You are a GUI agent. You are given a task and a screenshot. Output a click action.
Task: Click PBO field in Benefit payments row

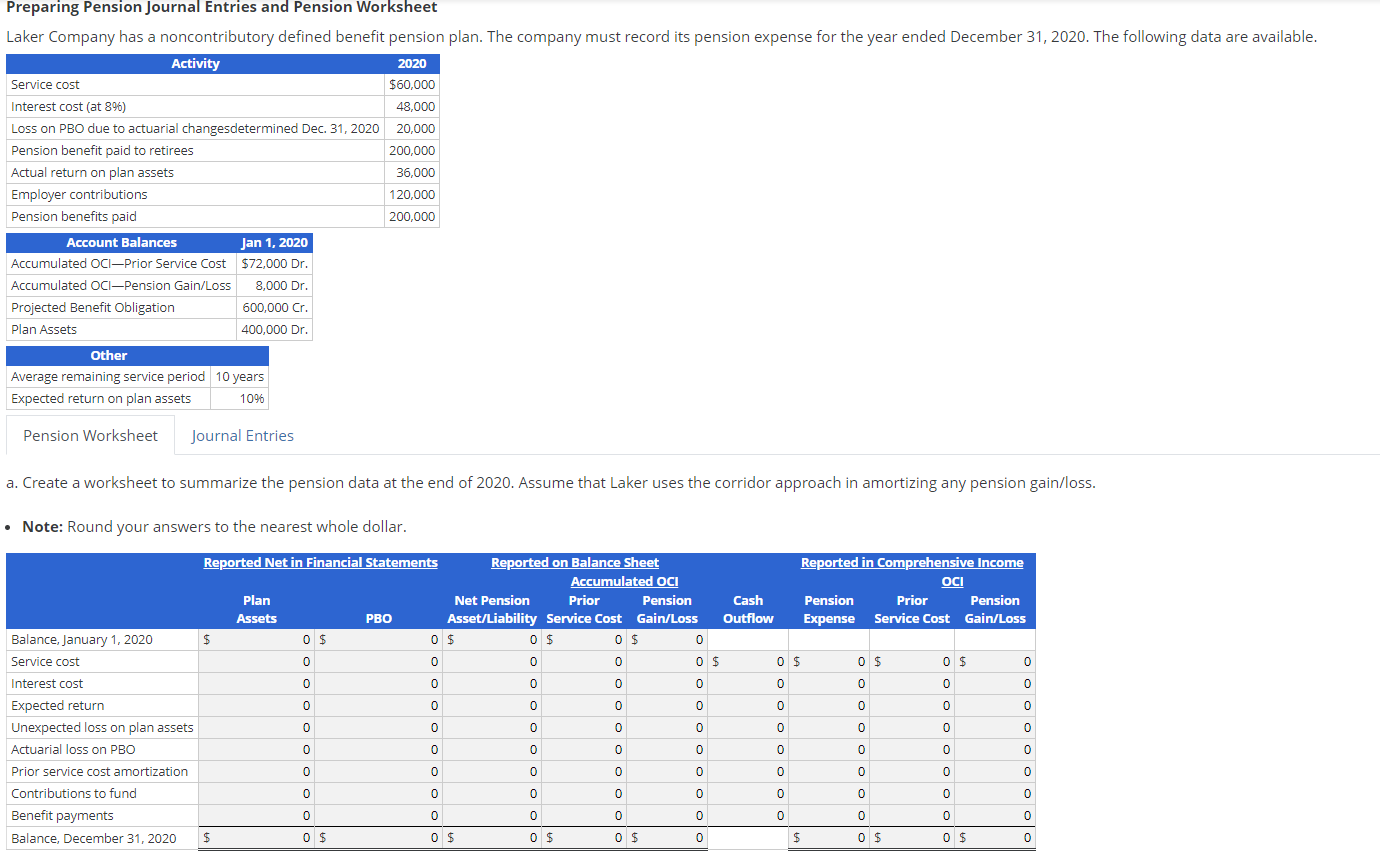pos(377,816)
